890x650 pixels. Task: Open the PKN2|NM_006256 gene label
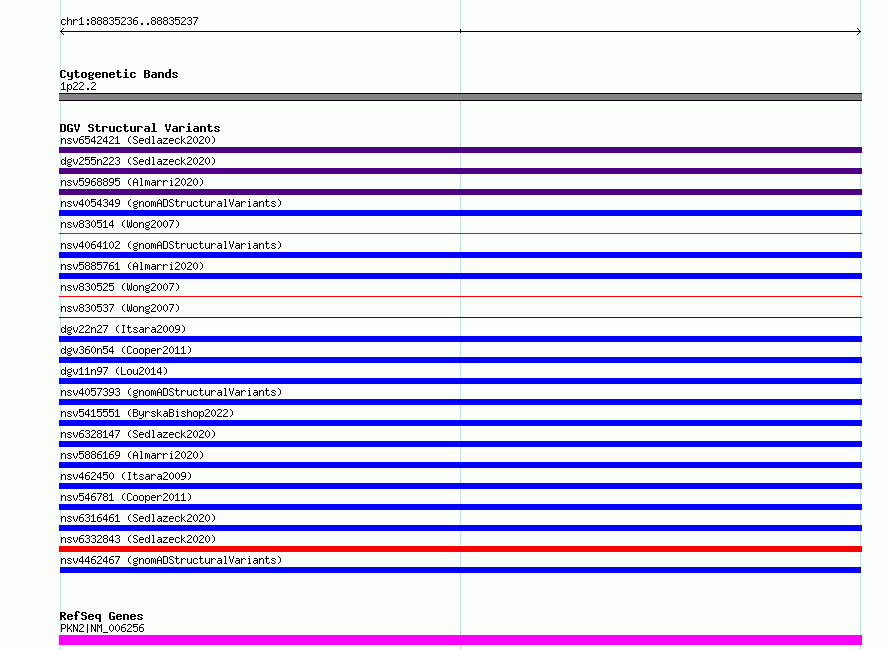[102, 628]
